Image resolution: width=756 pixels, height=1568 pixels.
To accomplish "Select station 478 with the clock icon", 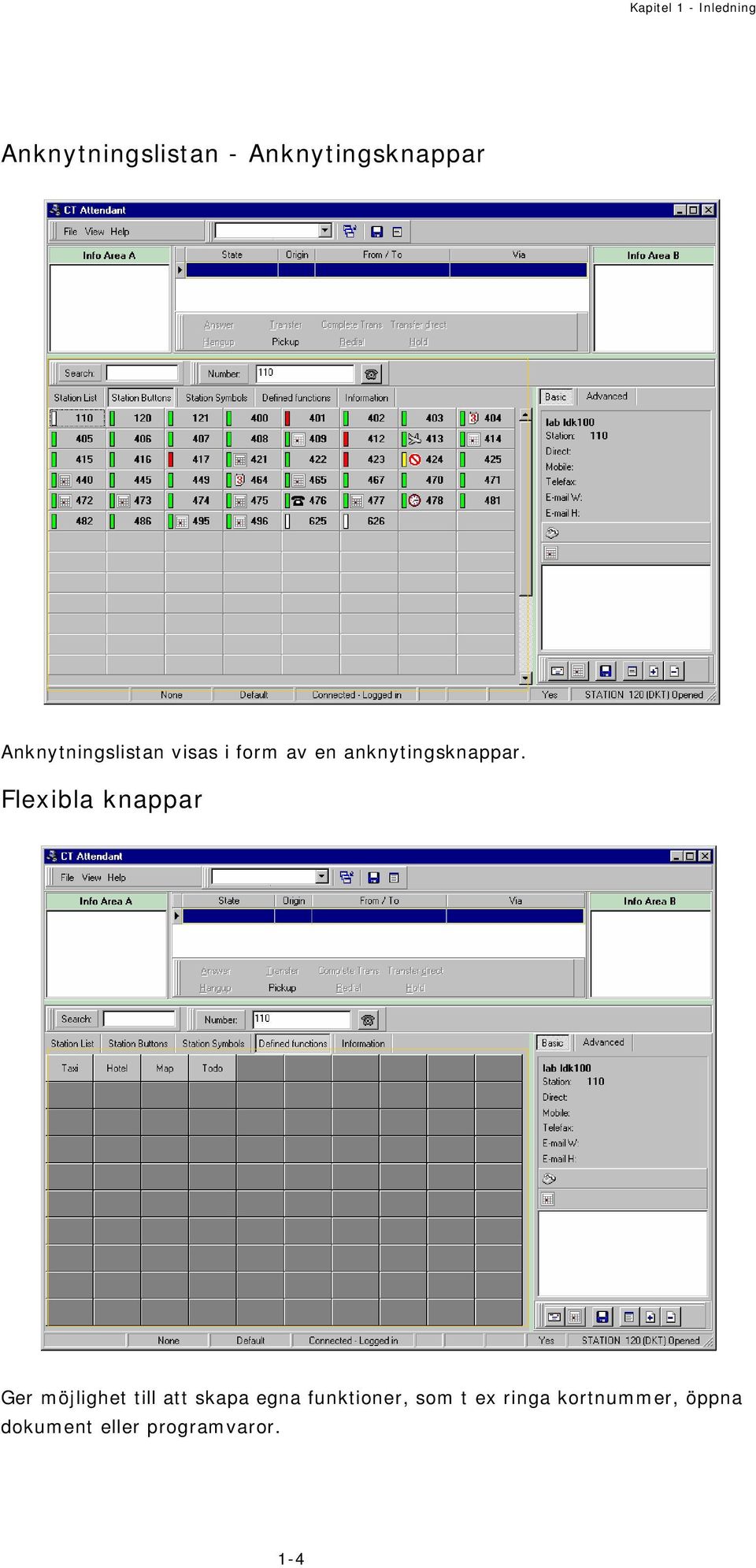I will [428, 500].
